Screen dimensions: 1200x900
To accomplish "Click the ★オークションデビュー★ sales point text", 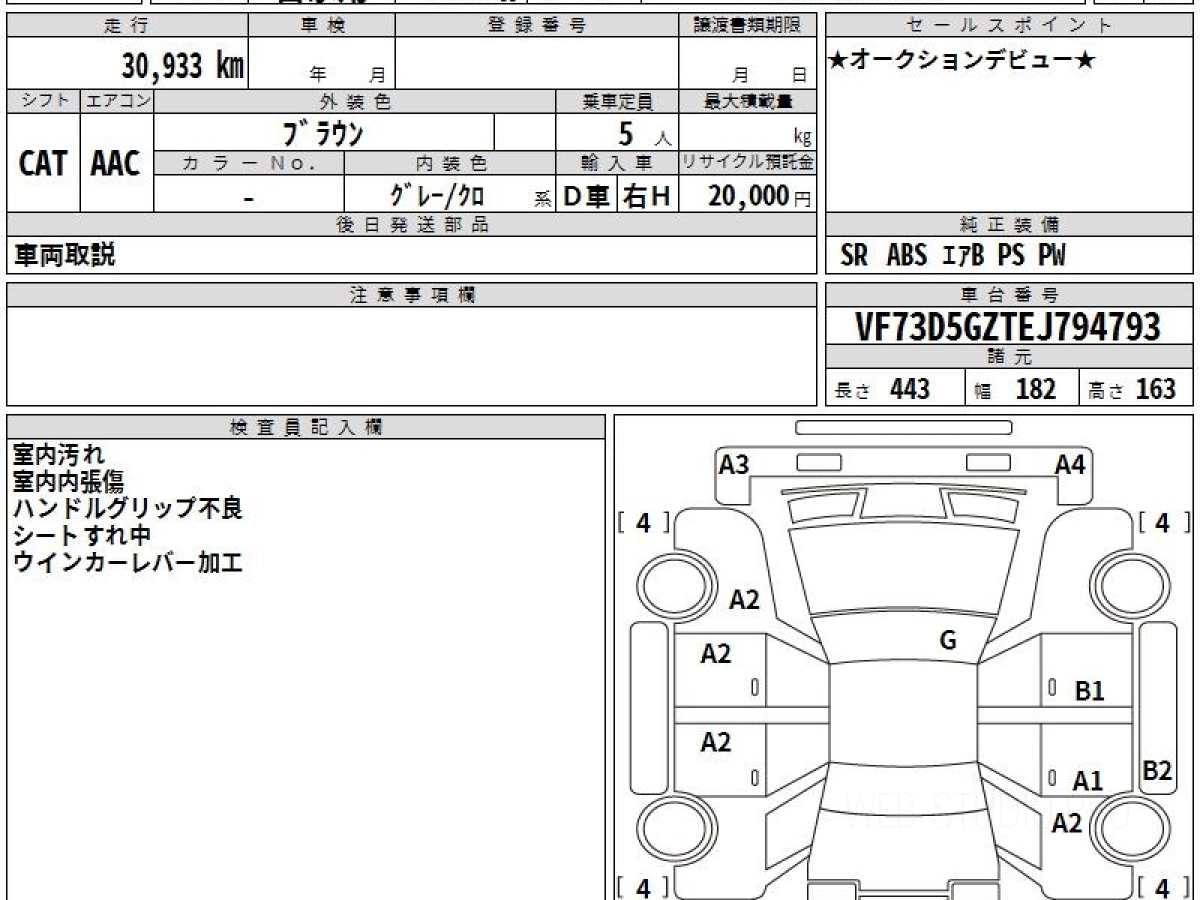I will click(962, 61).
